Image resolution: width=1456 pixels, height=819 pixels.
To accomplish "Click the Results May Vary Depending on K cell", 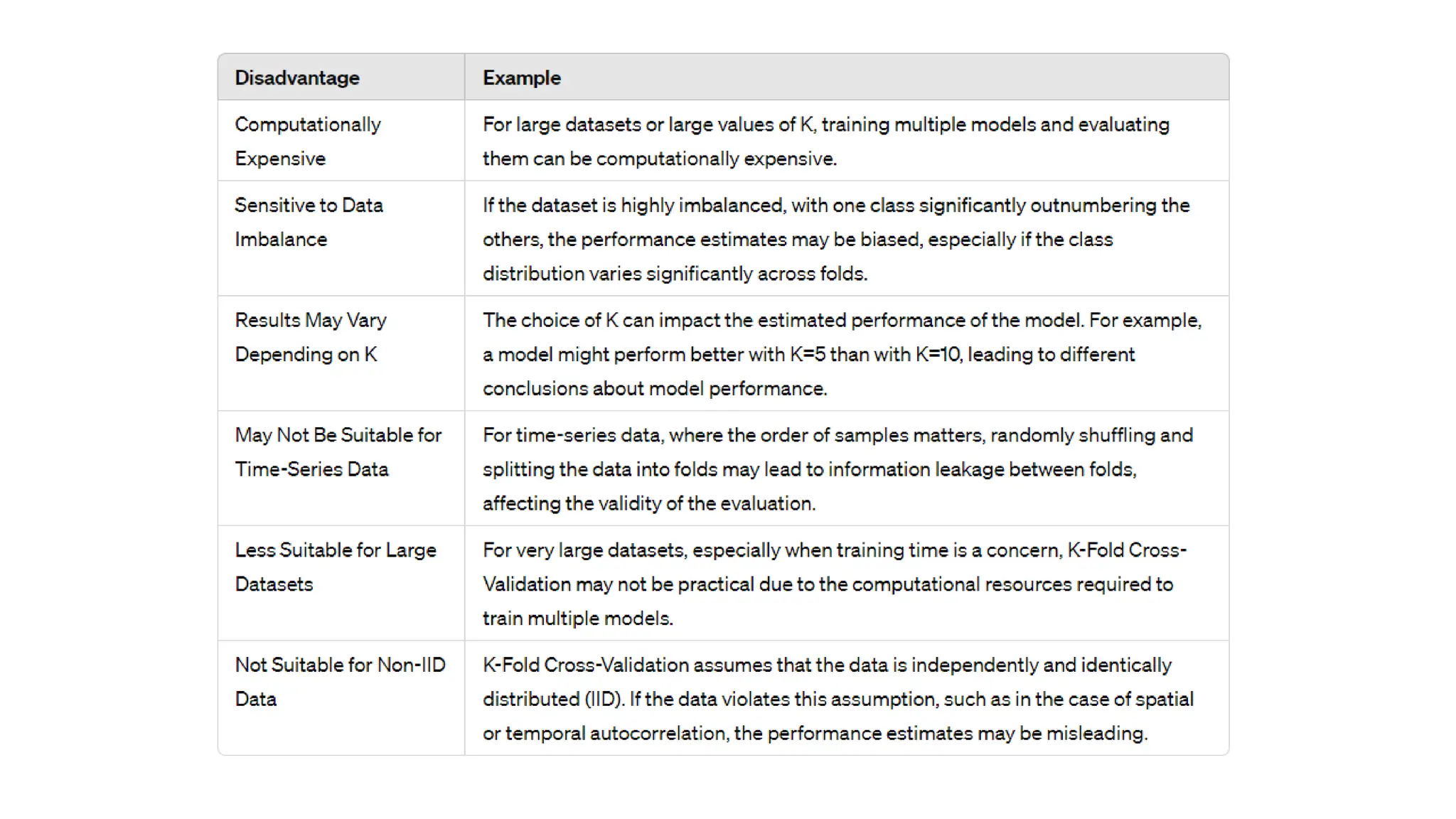I will pos(311,337).
